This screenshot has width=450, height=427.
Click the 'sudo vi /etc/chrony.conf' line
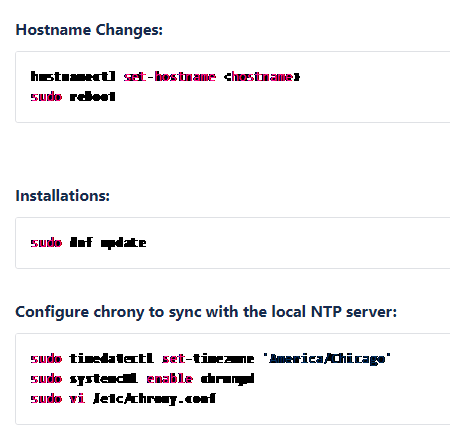click(x=123, y=399)
